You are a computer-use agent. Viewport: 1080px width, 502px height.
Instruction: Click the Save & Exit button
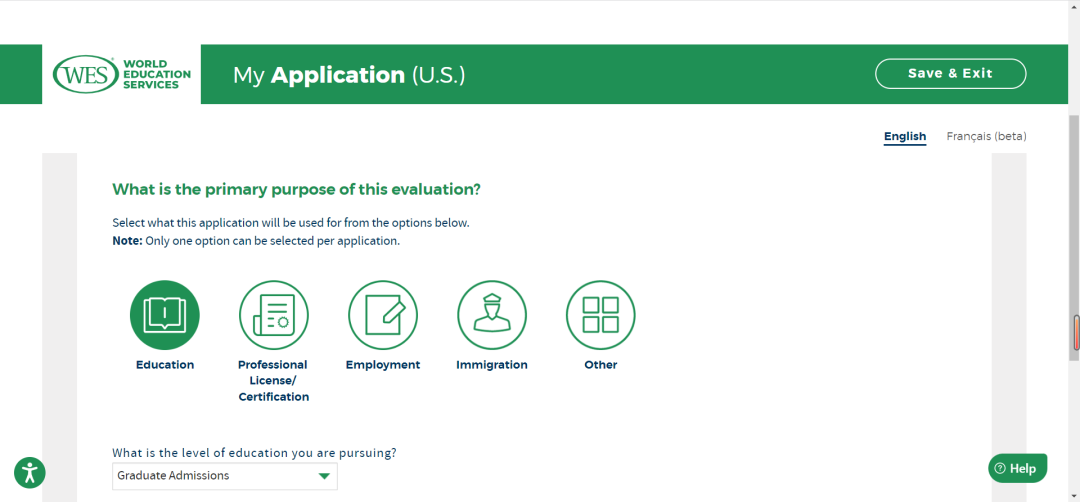coord(951,74)
